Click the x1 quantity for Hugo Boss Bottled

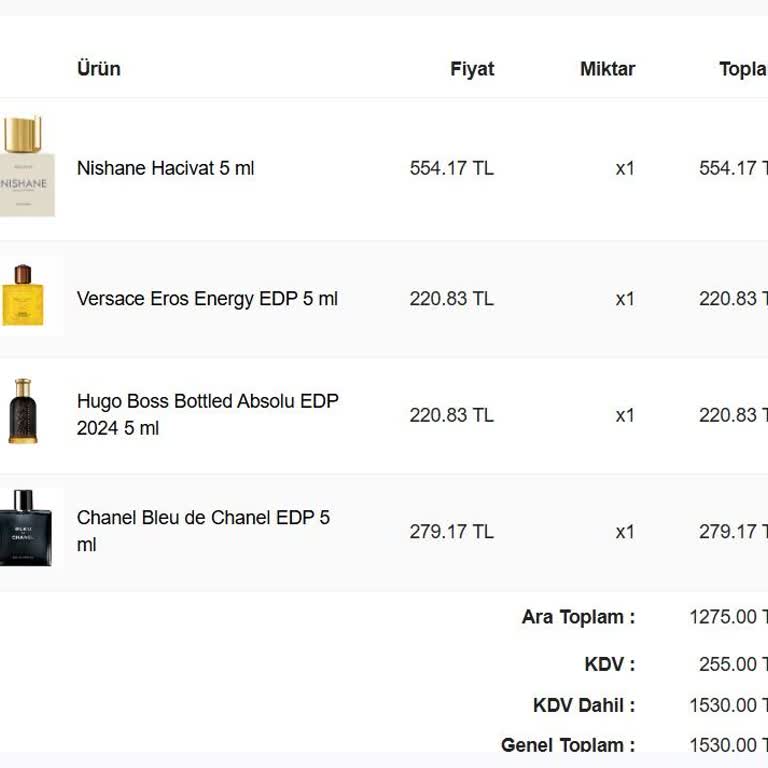pyautogui.click(x=625, y=415)
